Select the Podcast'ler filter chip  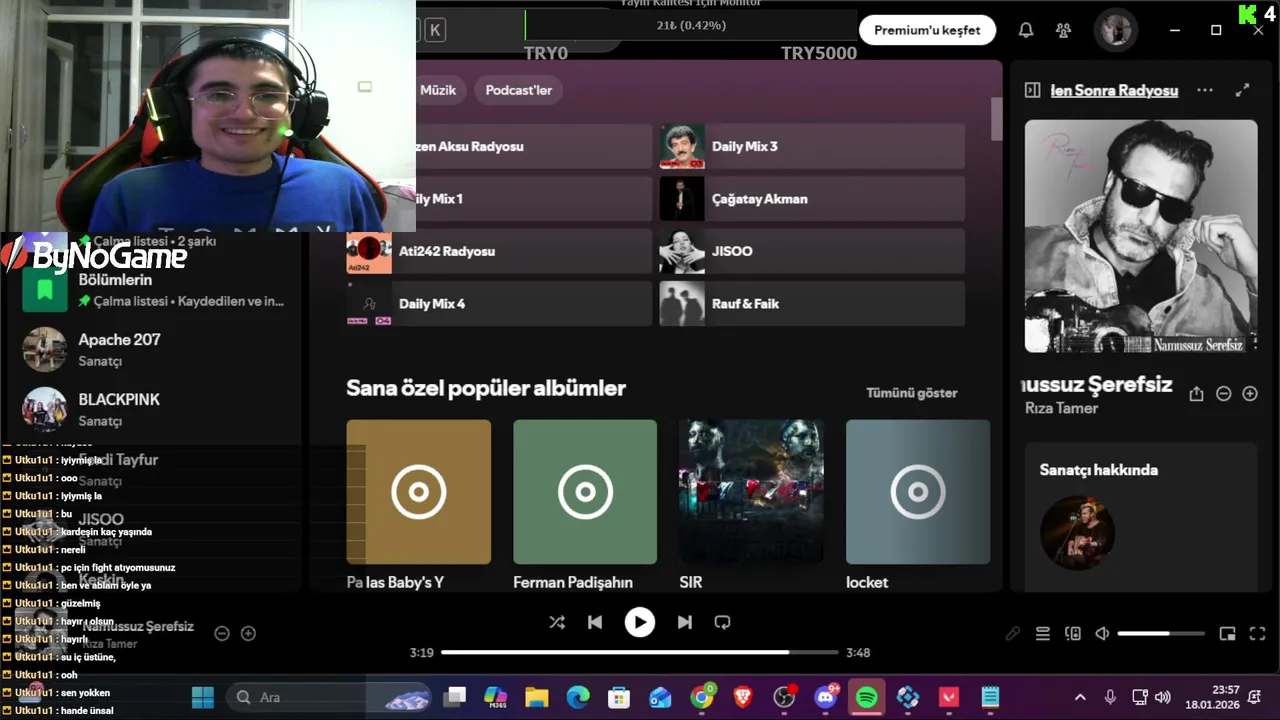(x=518, y=90)
